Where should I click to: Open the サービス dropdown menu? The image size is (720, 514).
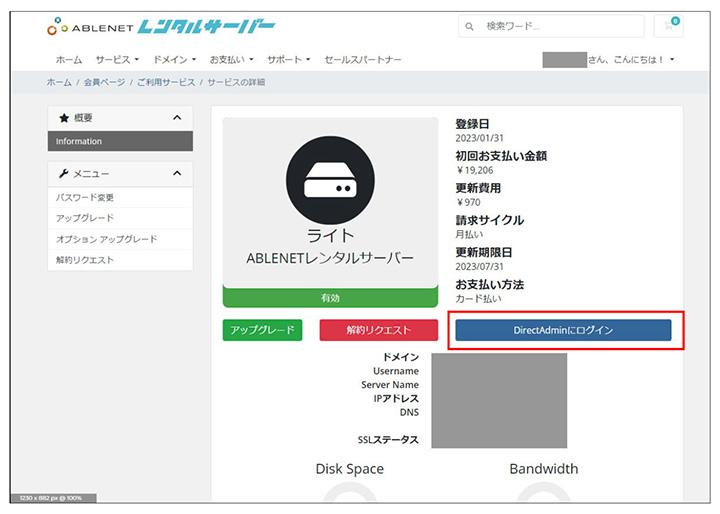(117, 59)
